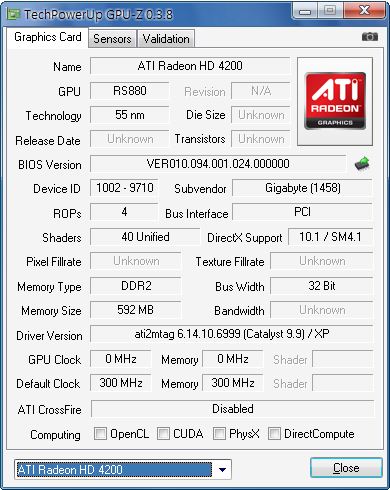
Task: Select the Graphics Card tab
Action: (x=48, y=37)
